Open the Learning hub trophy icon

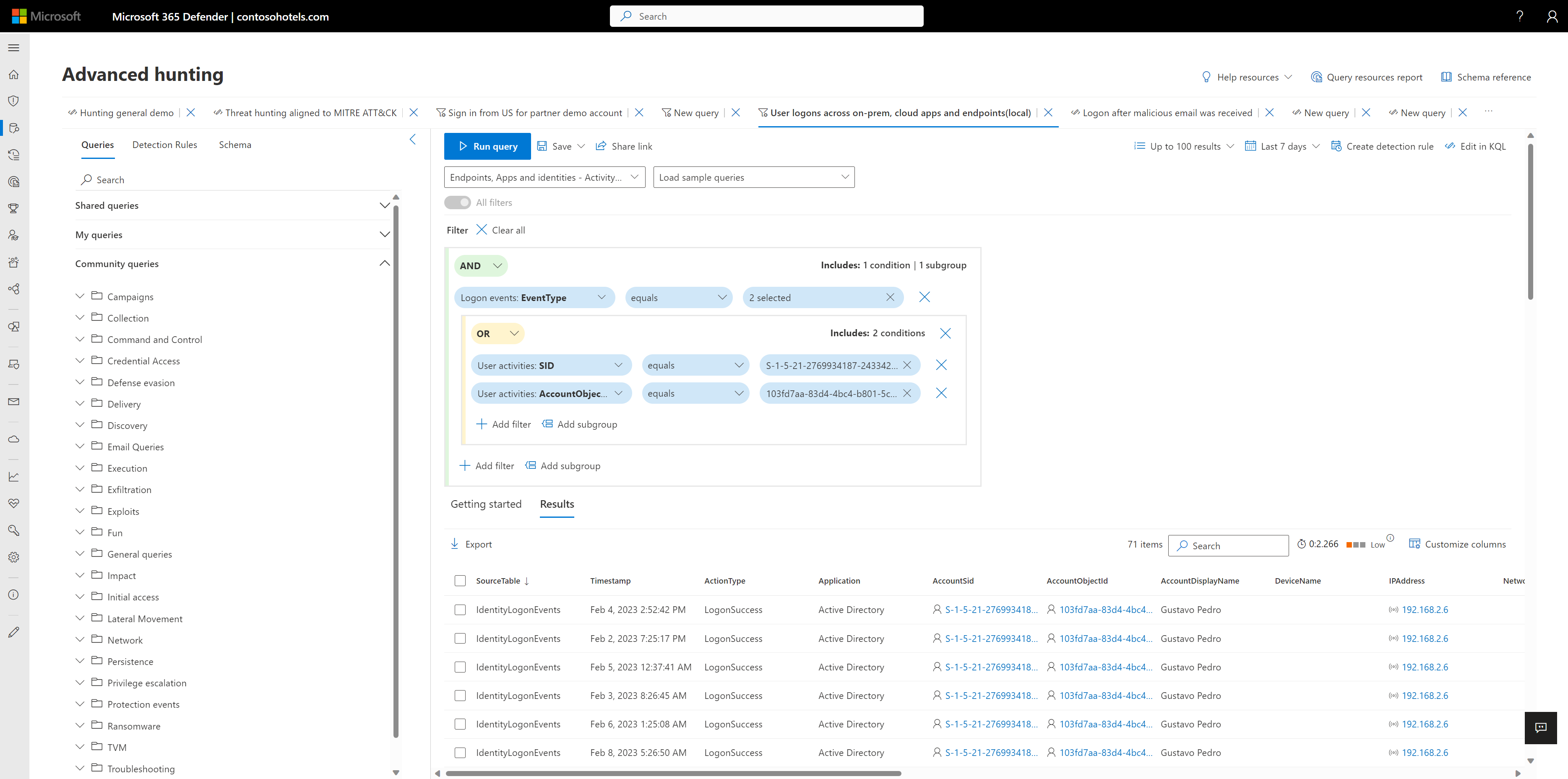[13, 208]
